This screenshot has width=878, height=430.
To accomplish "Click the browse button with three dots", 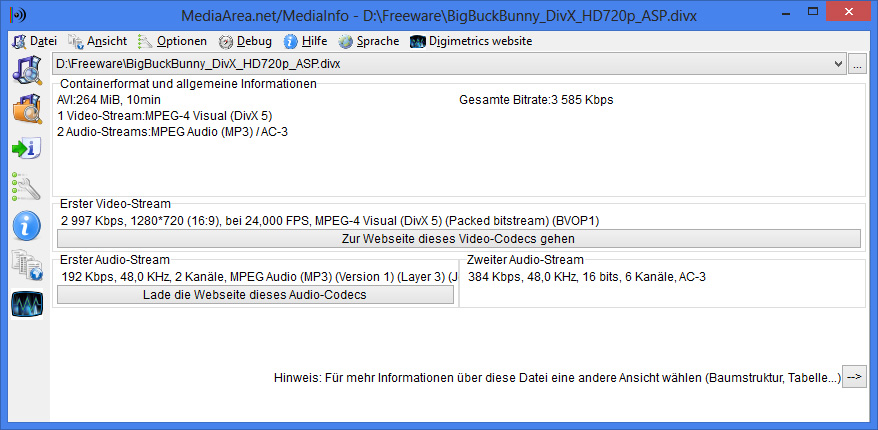I will pyautogui.click(x=857, y=64).
